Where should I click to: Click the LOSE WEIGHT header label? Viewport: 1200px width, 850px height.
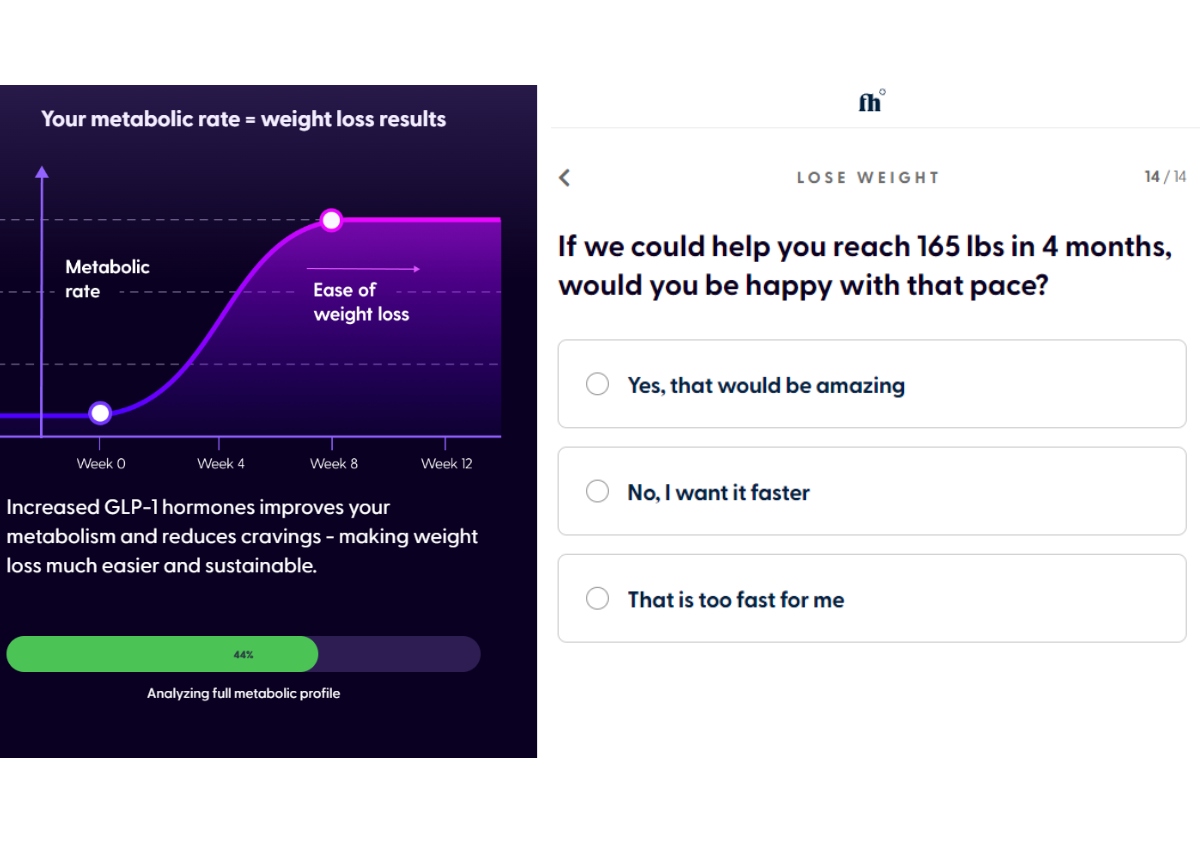pyautogui.click(x=867, y=177)
